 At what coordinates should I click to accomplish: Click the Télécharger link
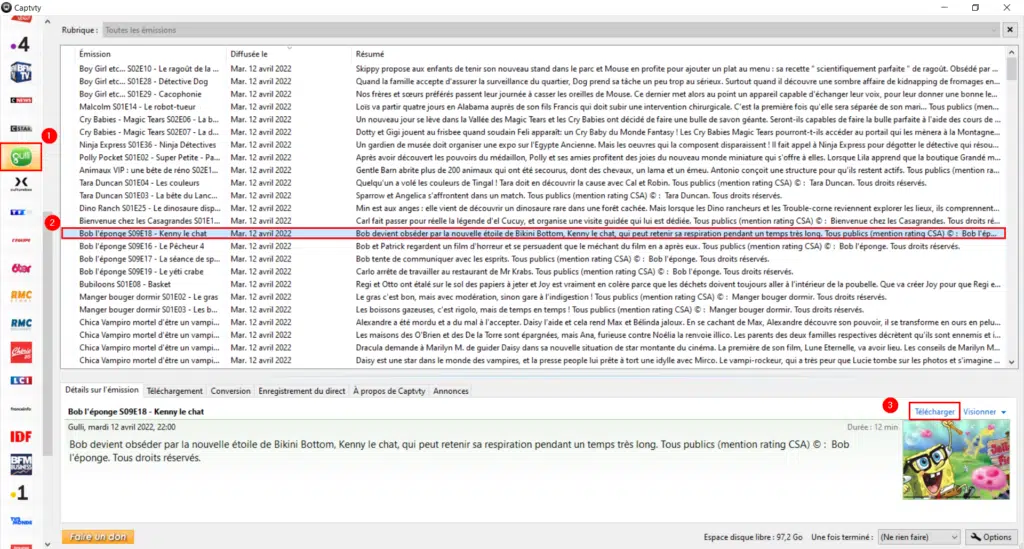coord(934,412)
